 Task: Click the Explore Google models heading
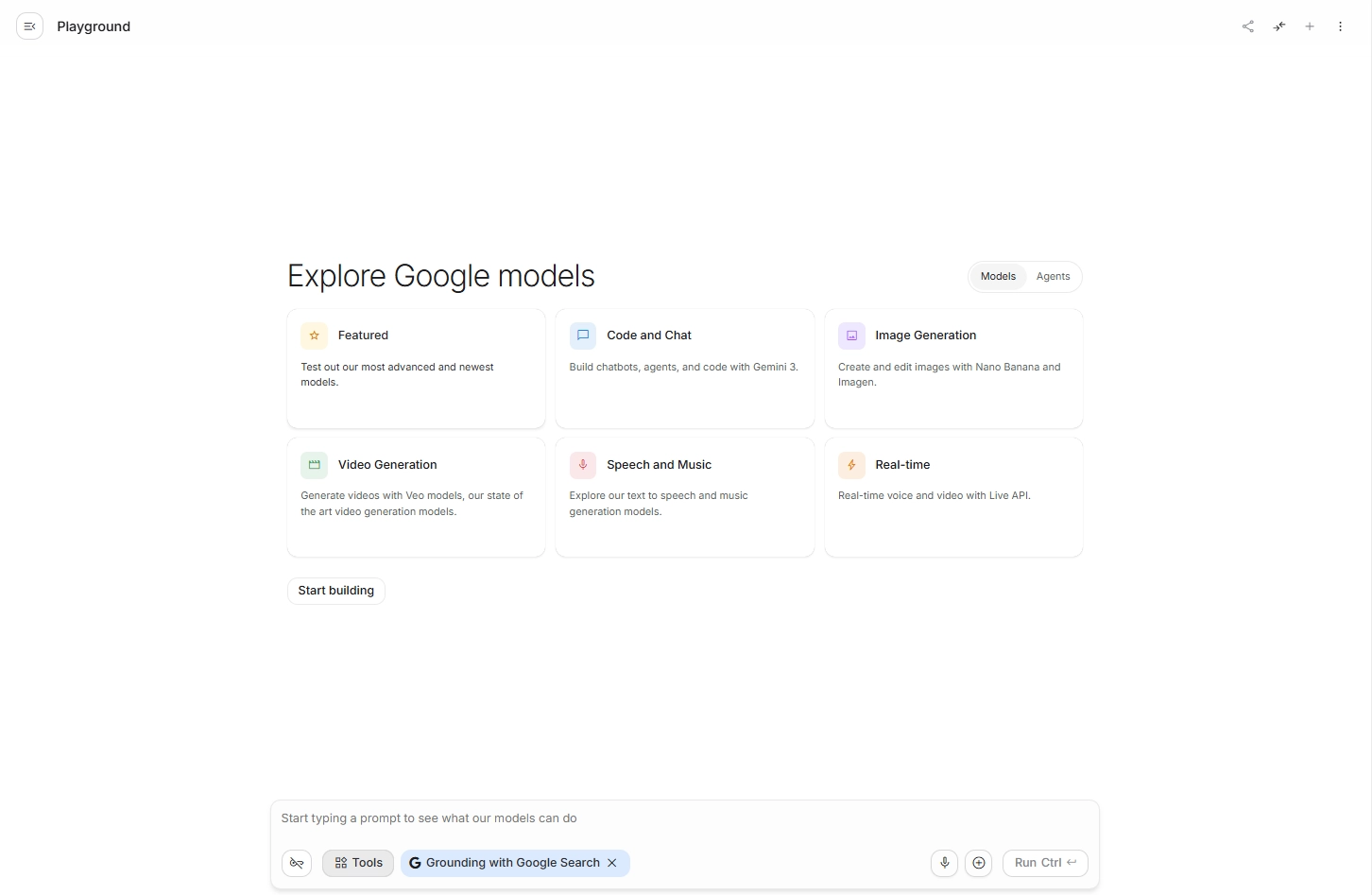441,276
